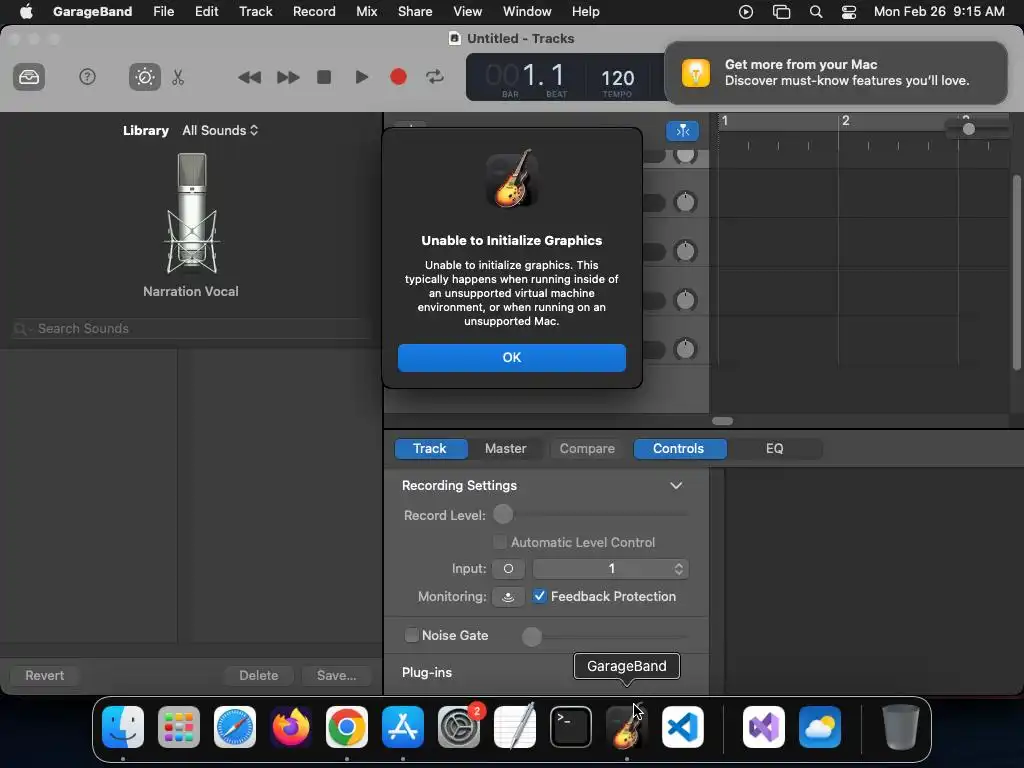
Task: Click the Stop button
Action: [324, 77]
